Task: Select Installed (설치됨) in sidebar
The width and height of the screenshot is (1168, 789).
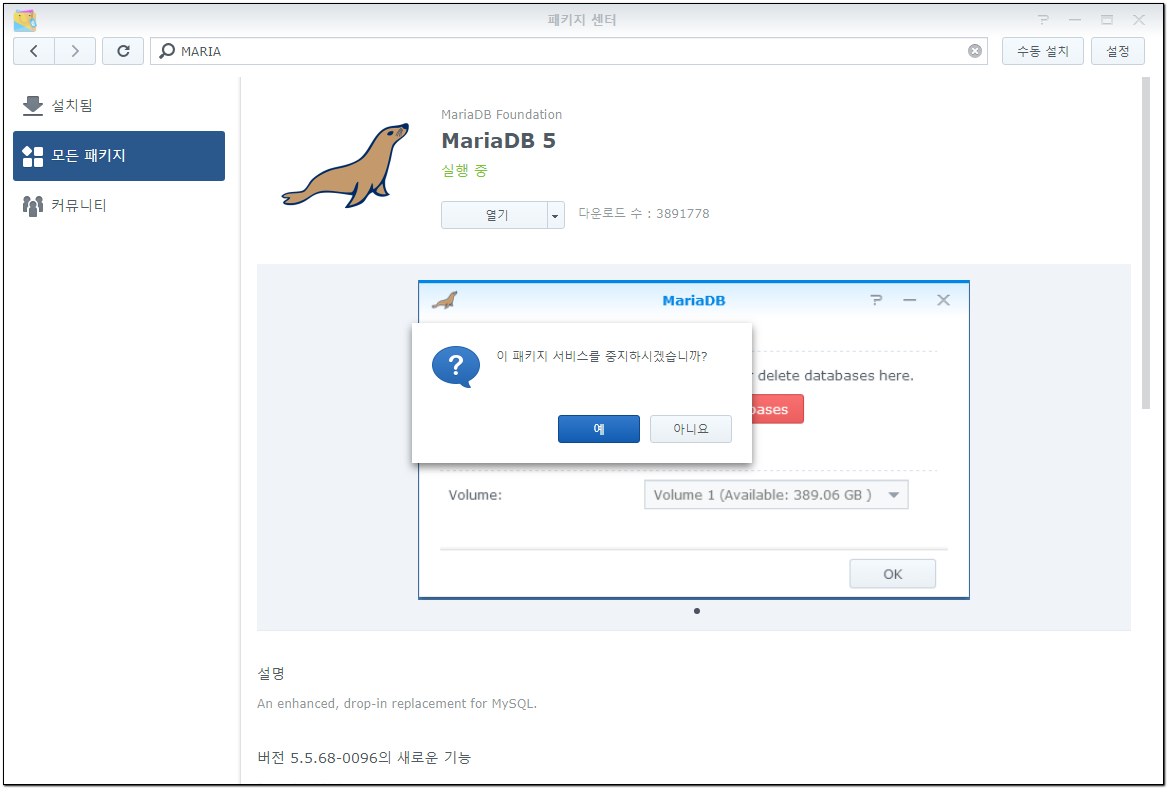Action: click(x=118, y=106)
